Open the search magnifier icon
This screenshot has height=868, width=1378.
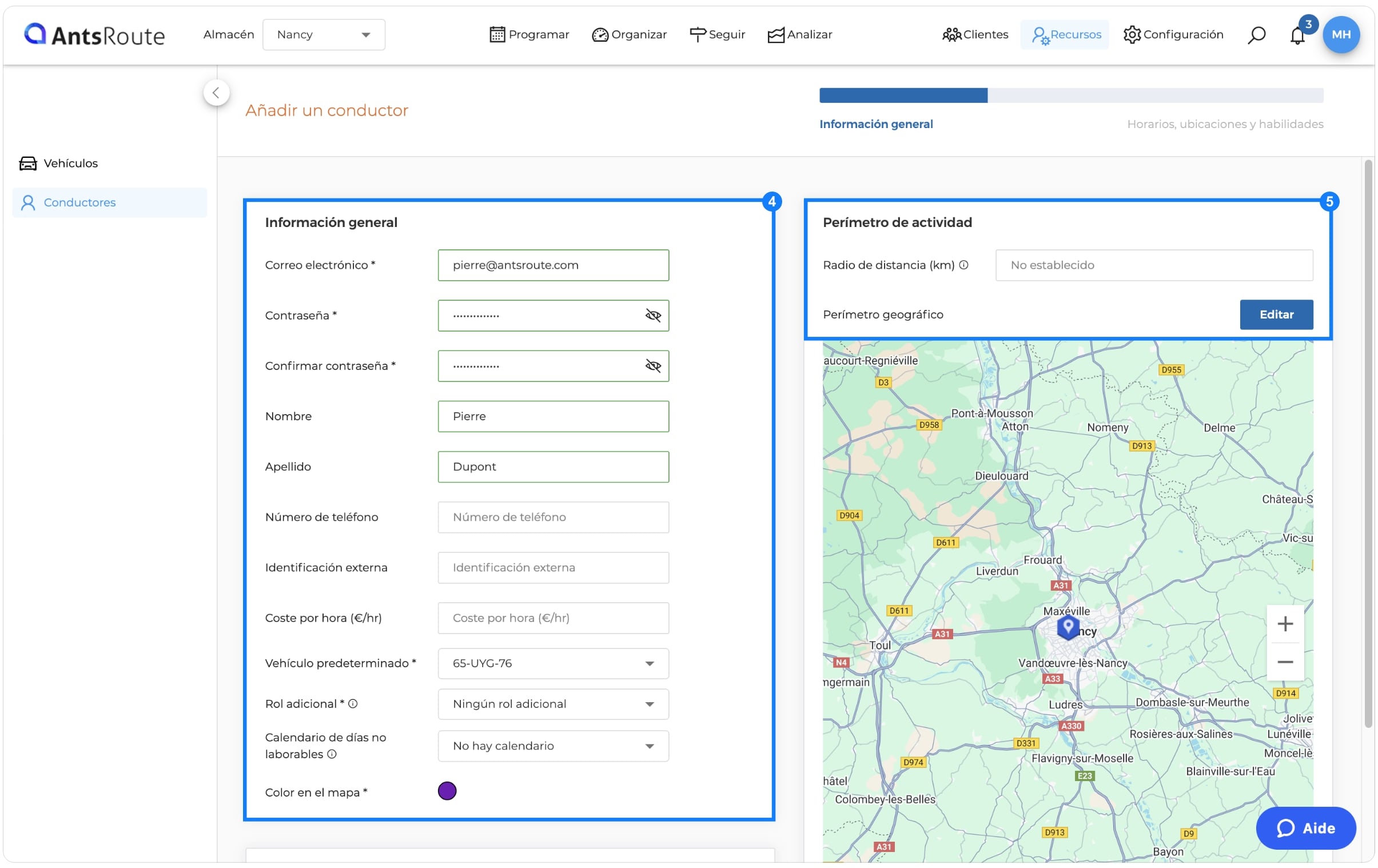click(x=1256, y=35)
